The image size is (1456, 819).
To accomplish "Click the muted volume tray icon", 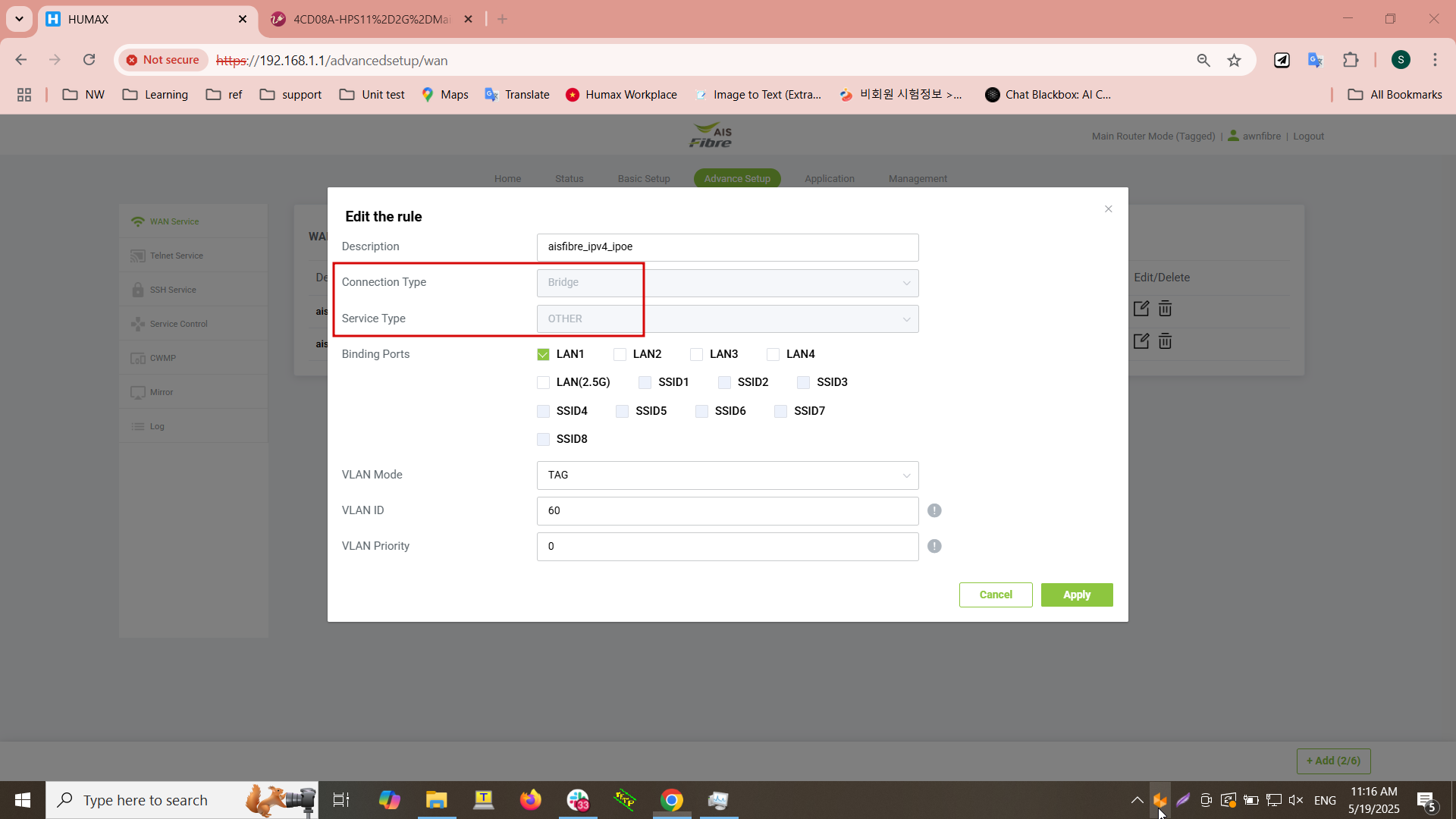I will tap(1296, 800).
